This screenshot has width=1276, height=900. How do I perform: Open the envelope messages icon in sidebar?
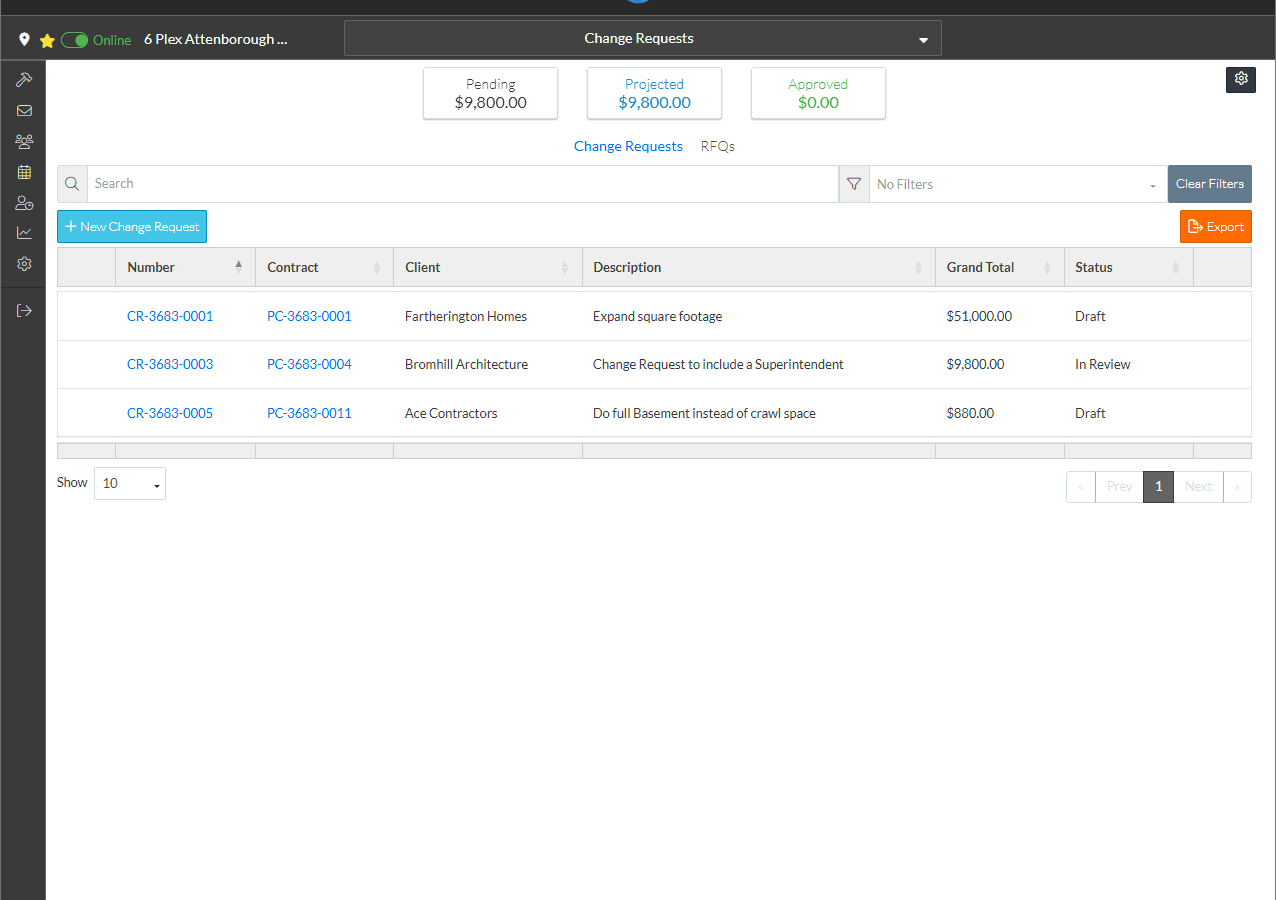coord(24,111)
